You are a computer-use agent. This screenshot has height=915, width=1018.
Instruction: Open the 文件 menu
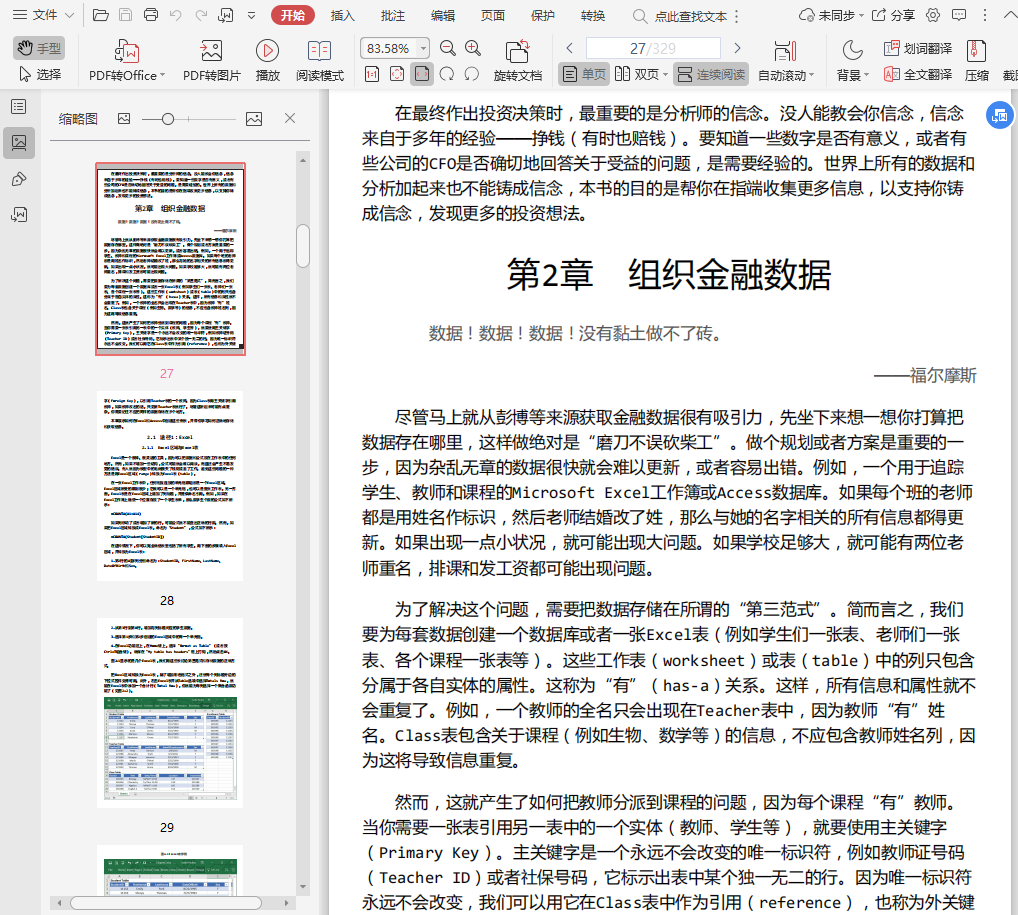pyautogui.click(x=43, y=15)
